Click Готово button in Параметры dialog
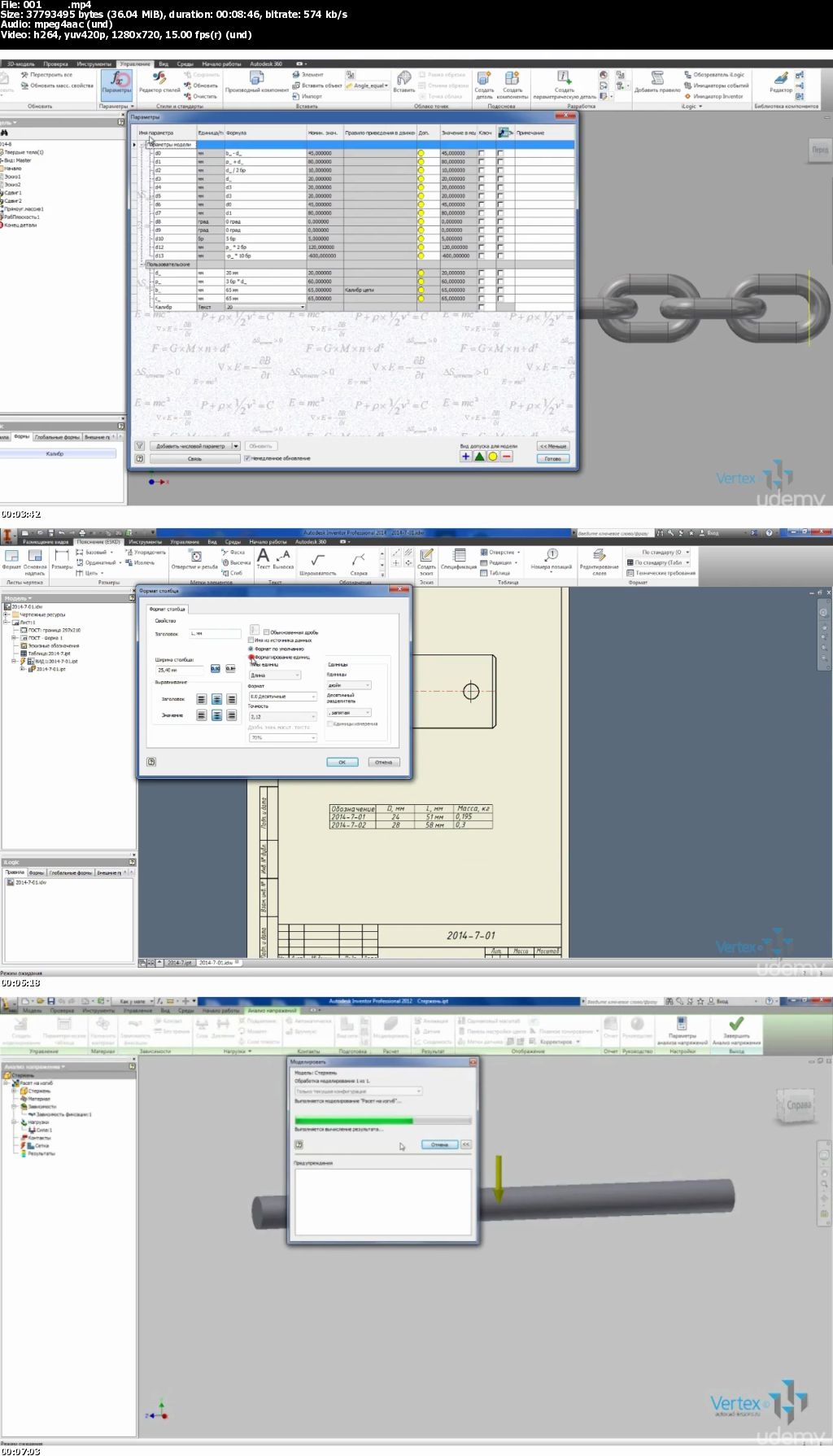This screenshot has height=1456, width=833. pos(553,458)
